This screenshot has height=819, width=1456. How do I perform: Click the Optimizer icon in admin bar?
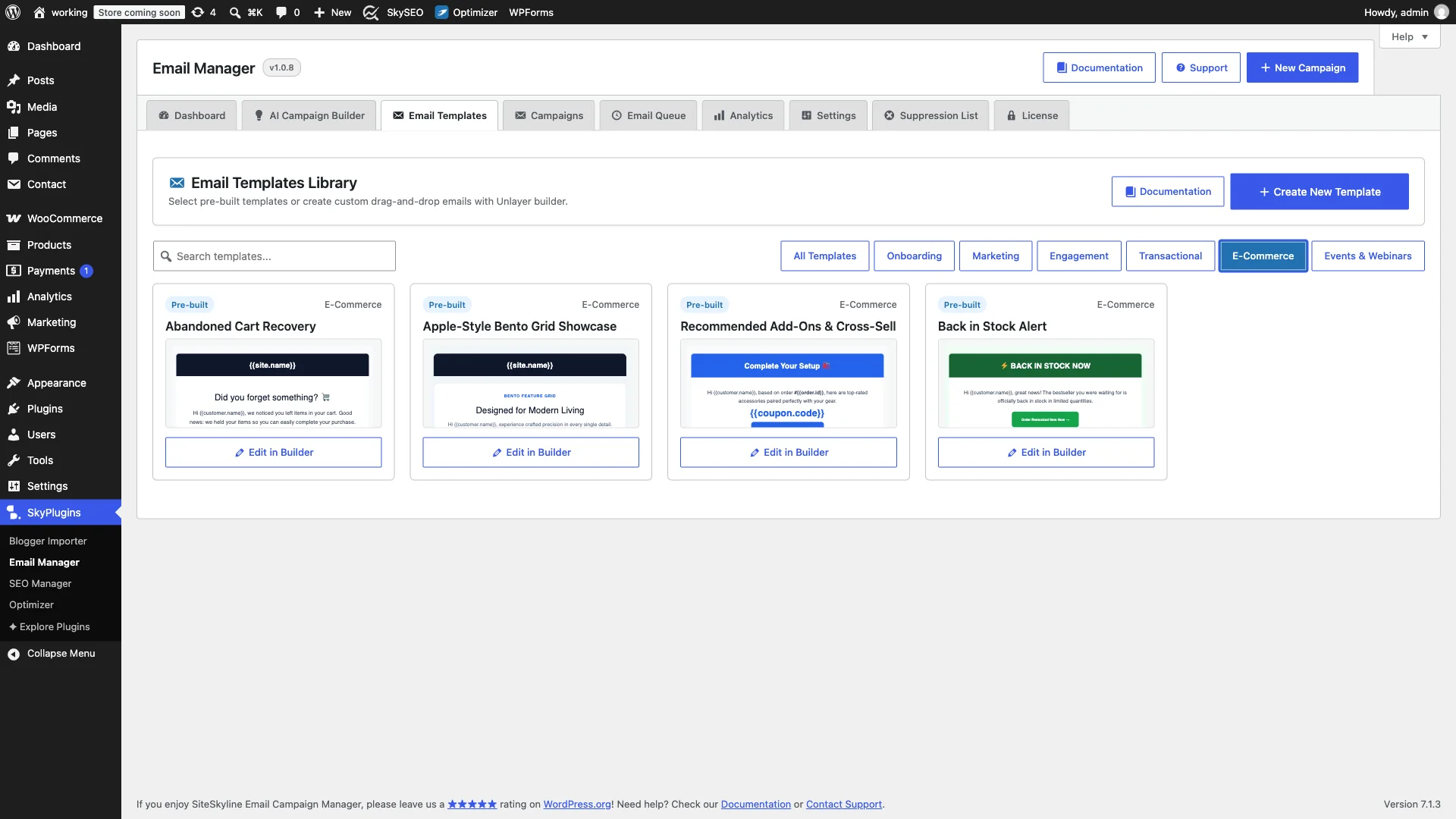coord(441,12)
